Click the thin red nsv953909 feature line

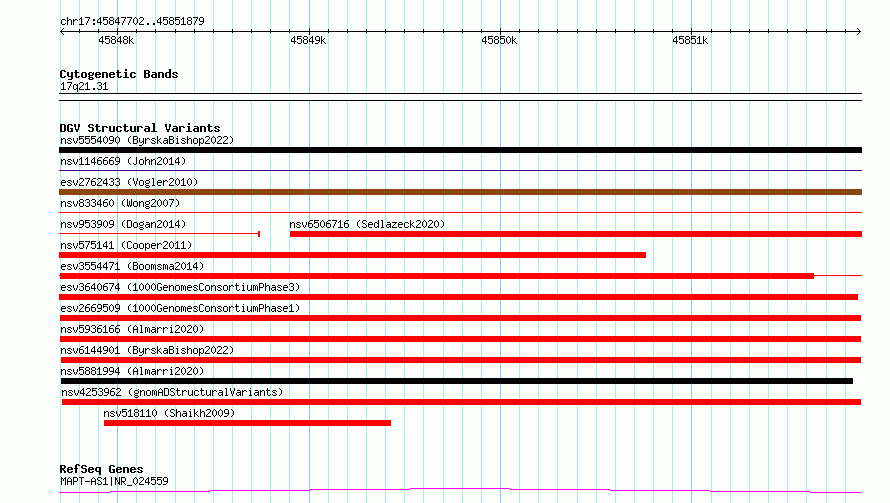pos(159,233)
